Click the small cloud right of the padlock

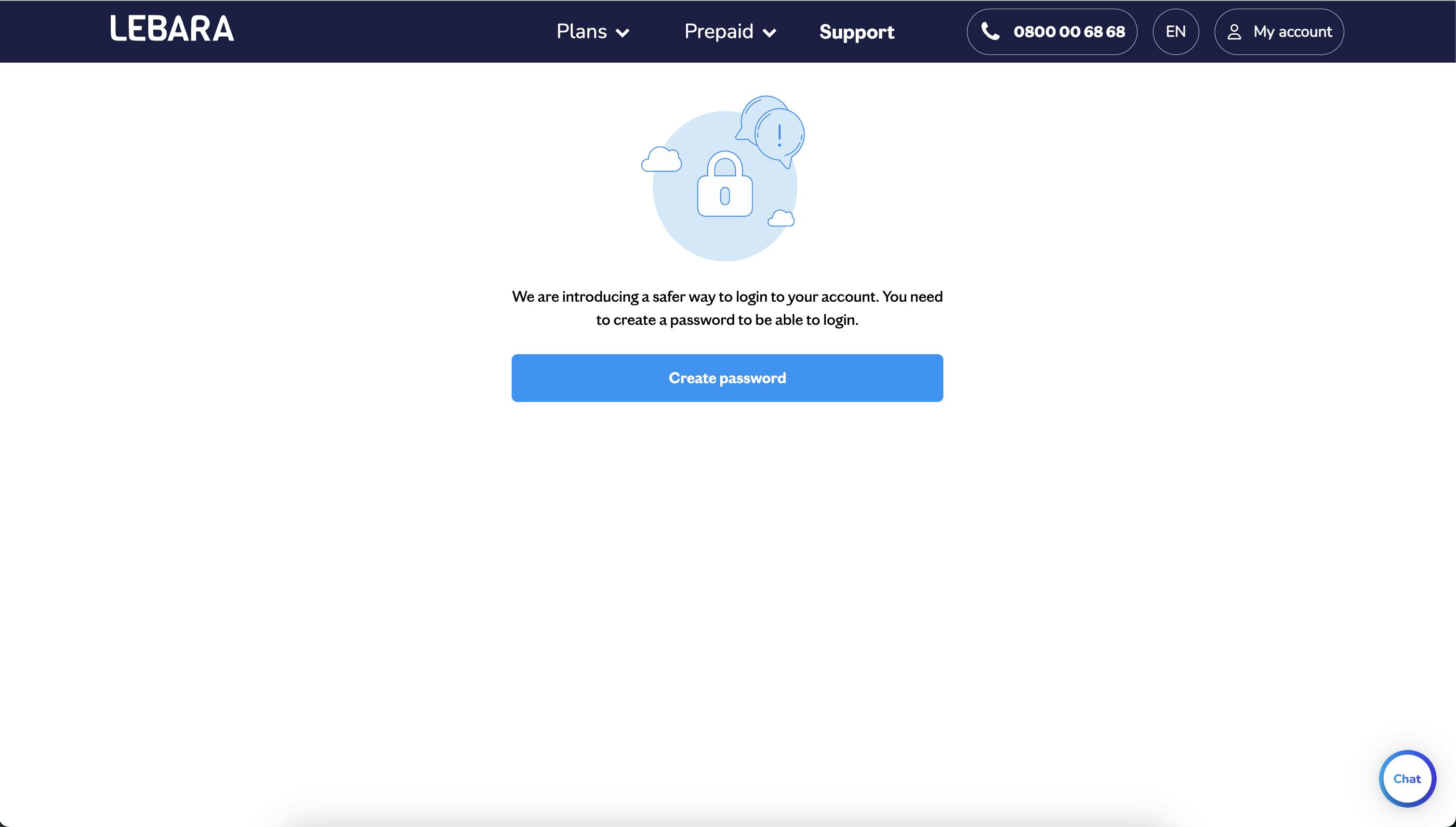point(781,218)
